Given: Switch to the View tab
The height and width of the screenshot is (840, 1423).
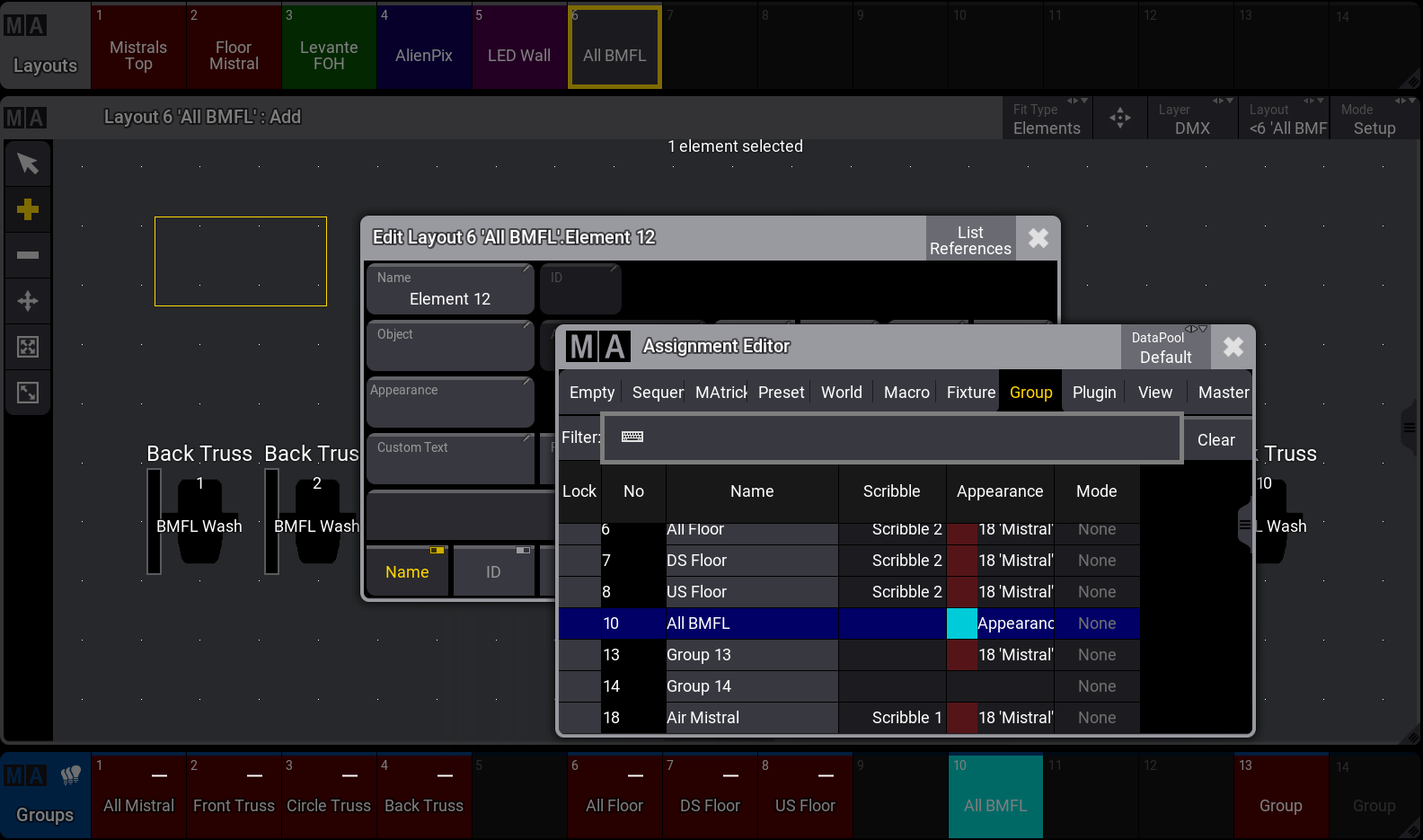Looking at the screenshot, I should [1155, 393].
